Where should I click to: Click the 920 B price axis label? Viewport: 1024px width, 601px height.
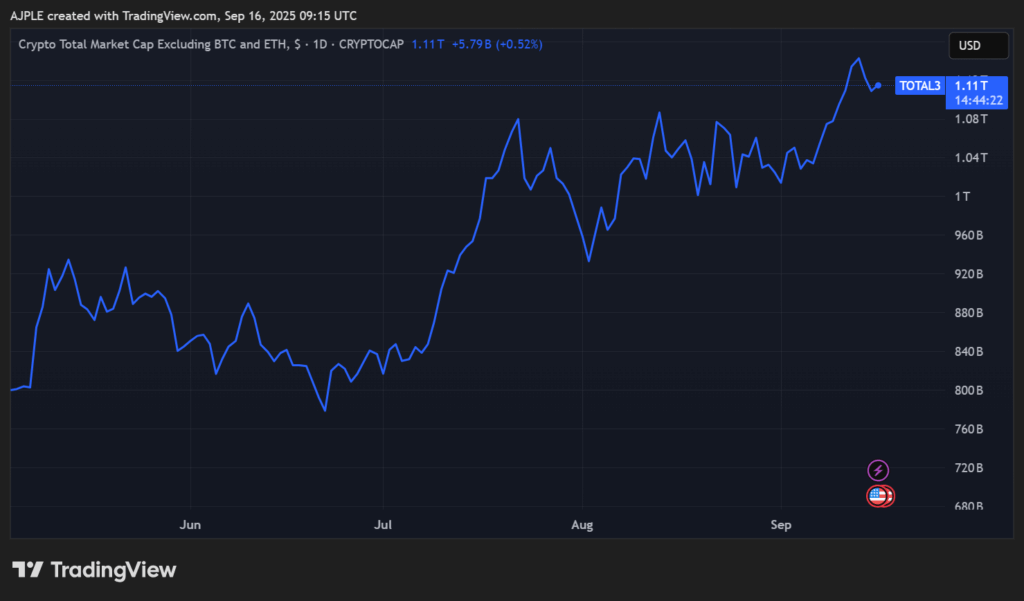969,274
